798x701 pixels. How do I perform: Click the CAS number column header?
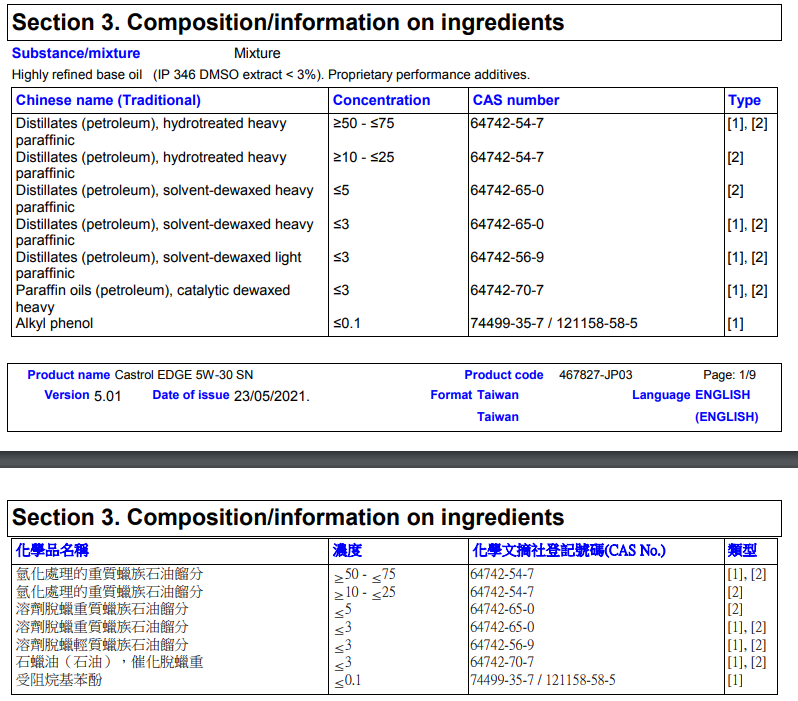[x=515, y=100]
